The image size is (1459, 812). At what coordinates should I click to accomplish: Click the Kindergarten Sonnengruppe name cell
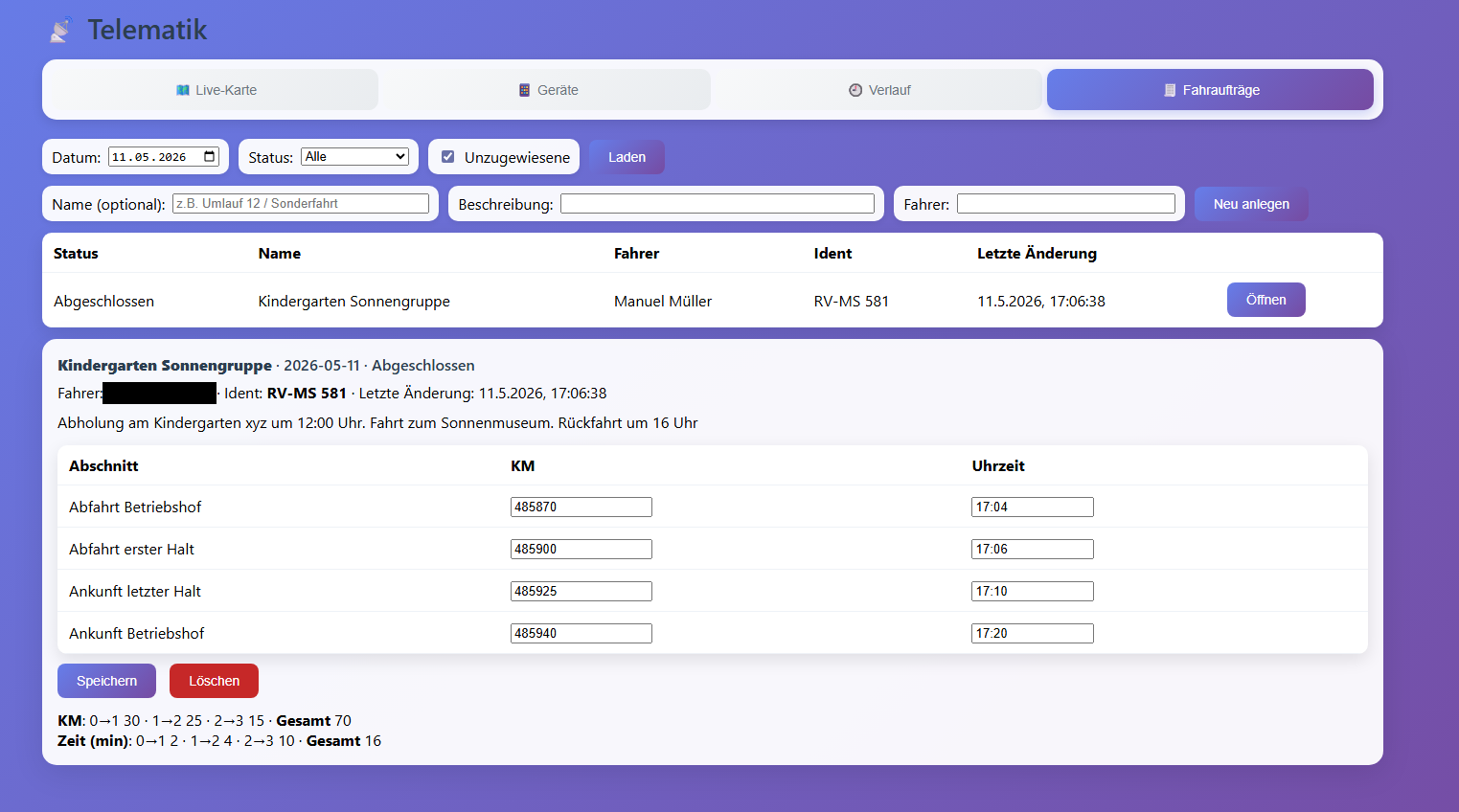[353, 301]
